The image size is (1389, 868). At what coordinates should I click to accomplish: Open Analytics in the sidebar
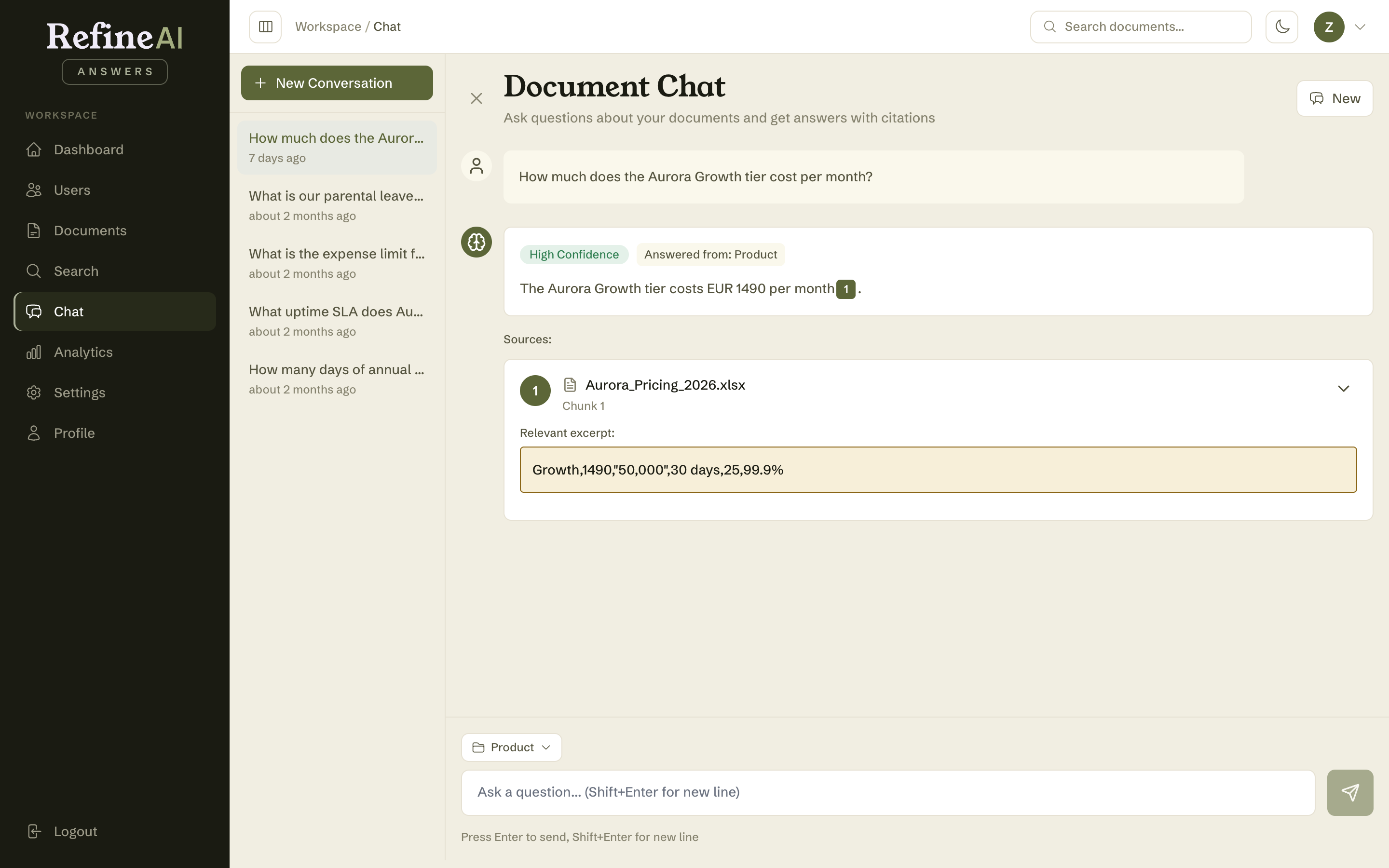tap(115, 352)
